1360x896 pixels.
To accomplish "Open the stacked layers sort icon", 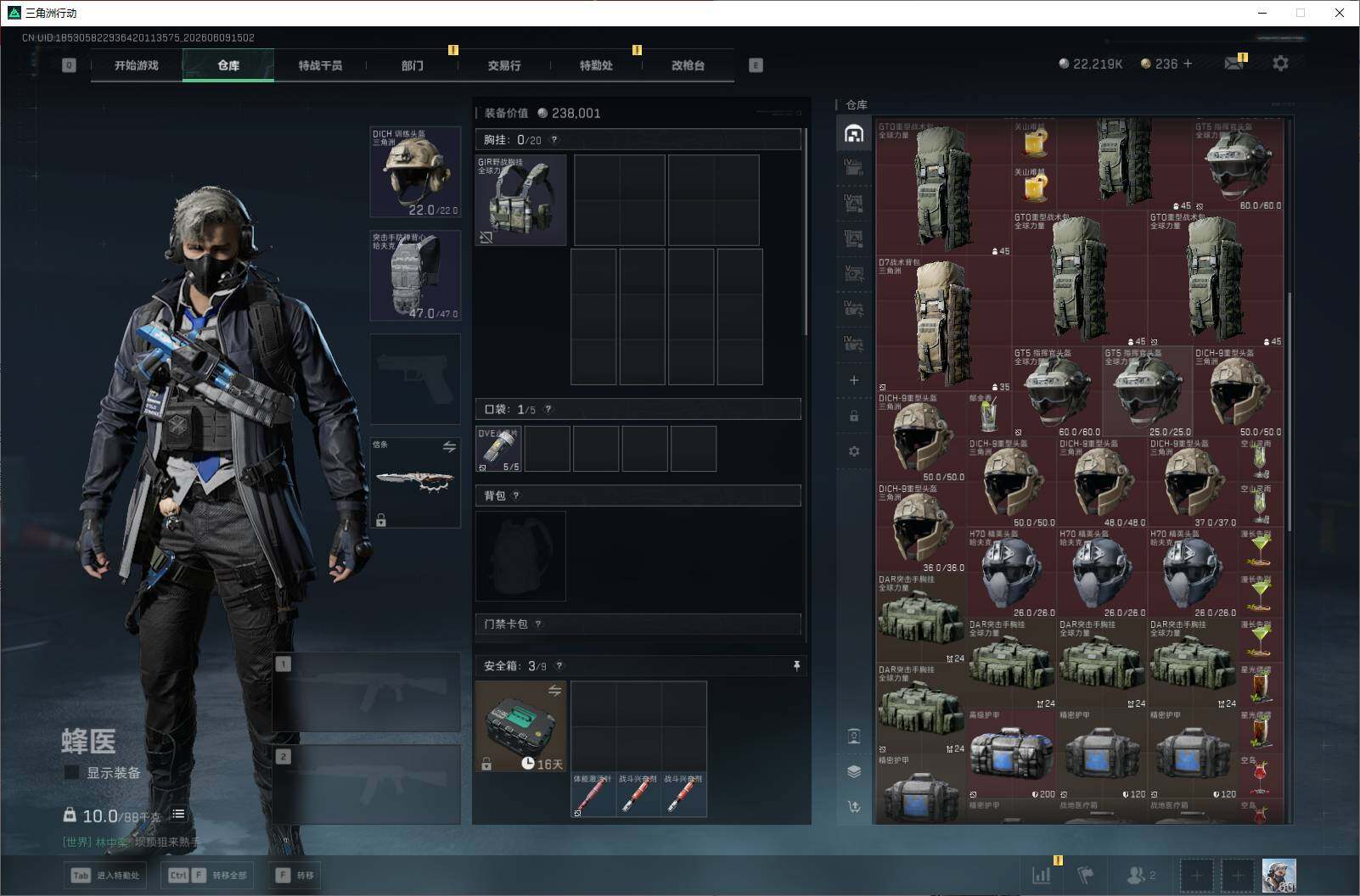I will coord(854,771).
